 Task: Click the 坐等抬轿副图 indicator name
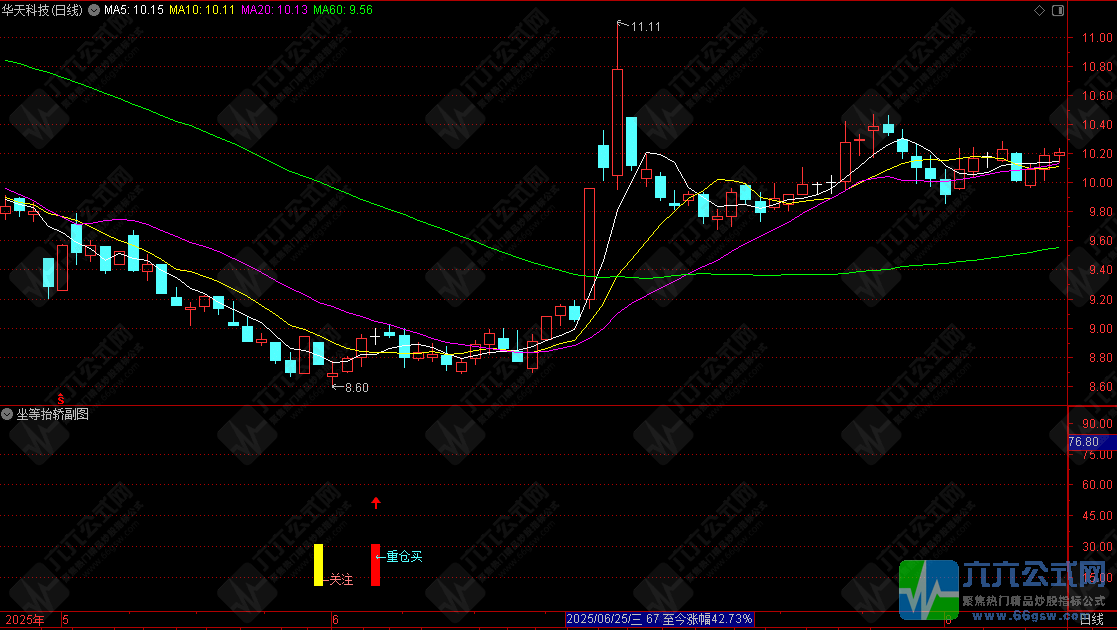[x=53, y=414]
